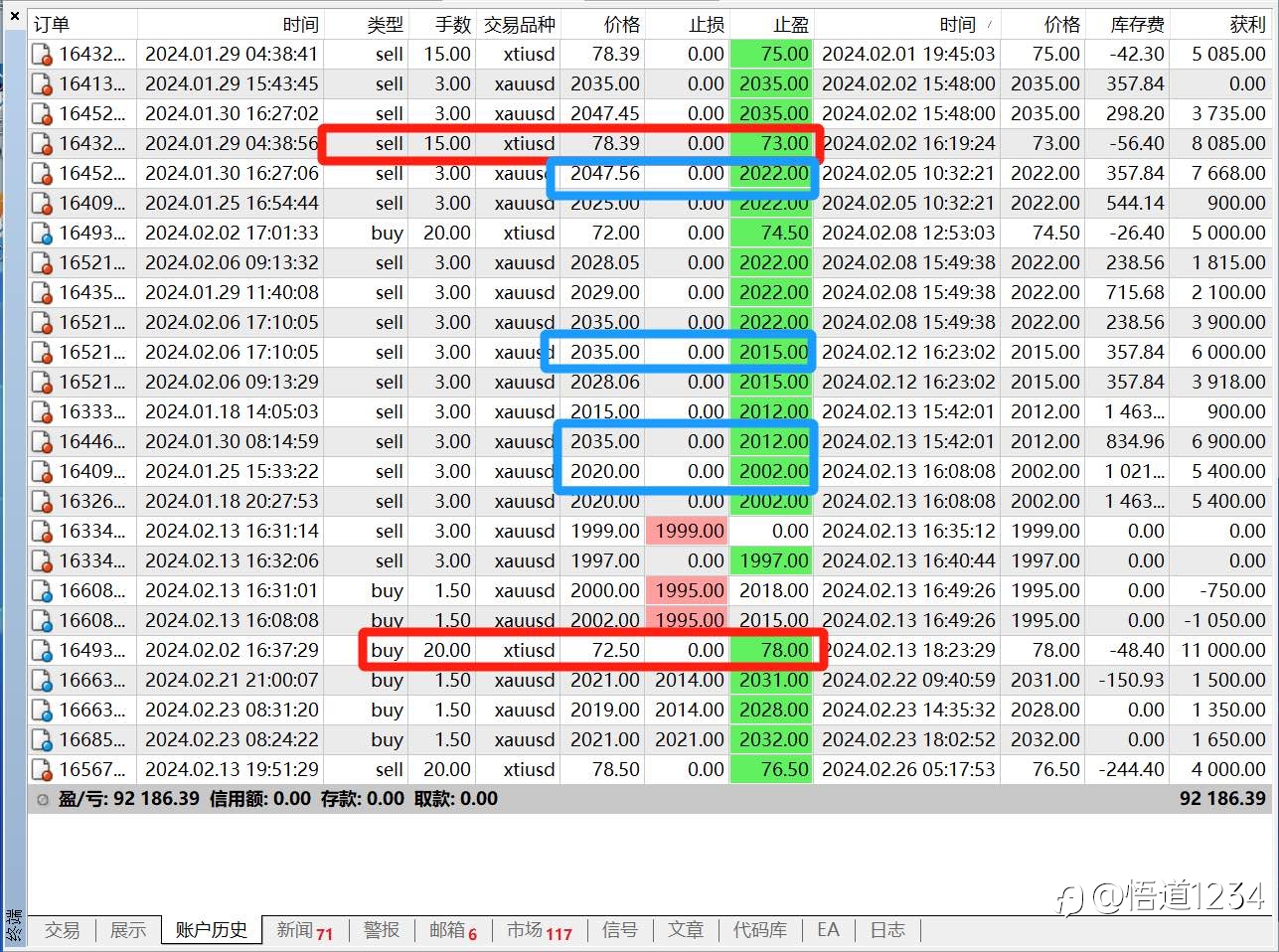Open the 日志 tab
Screen dimensions: 1279x952
(887, 930)
